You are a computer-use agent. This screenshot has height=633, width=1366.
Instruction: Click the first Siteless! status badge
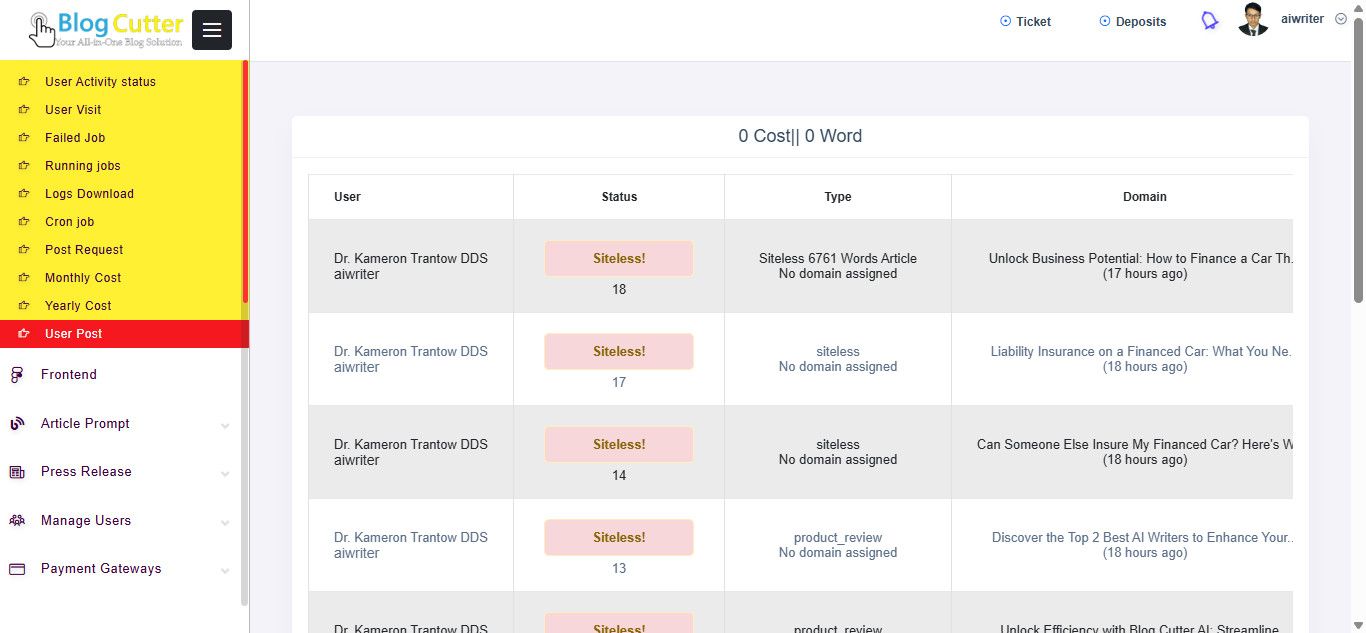pyautogui.click(x=619, y=258)
